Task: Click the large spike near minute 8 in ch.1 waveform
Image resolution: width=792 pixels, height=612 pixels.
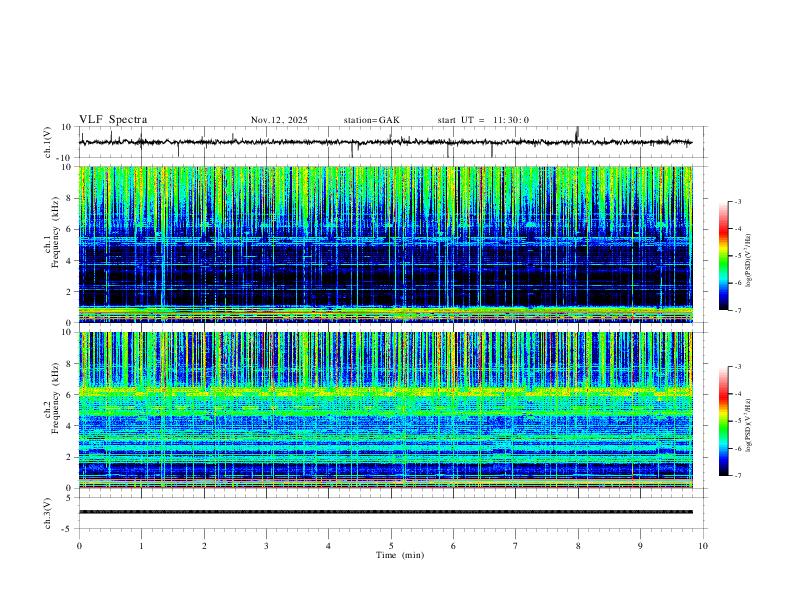Action: point(577,134)
